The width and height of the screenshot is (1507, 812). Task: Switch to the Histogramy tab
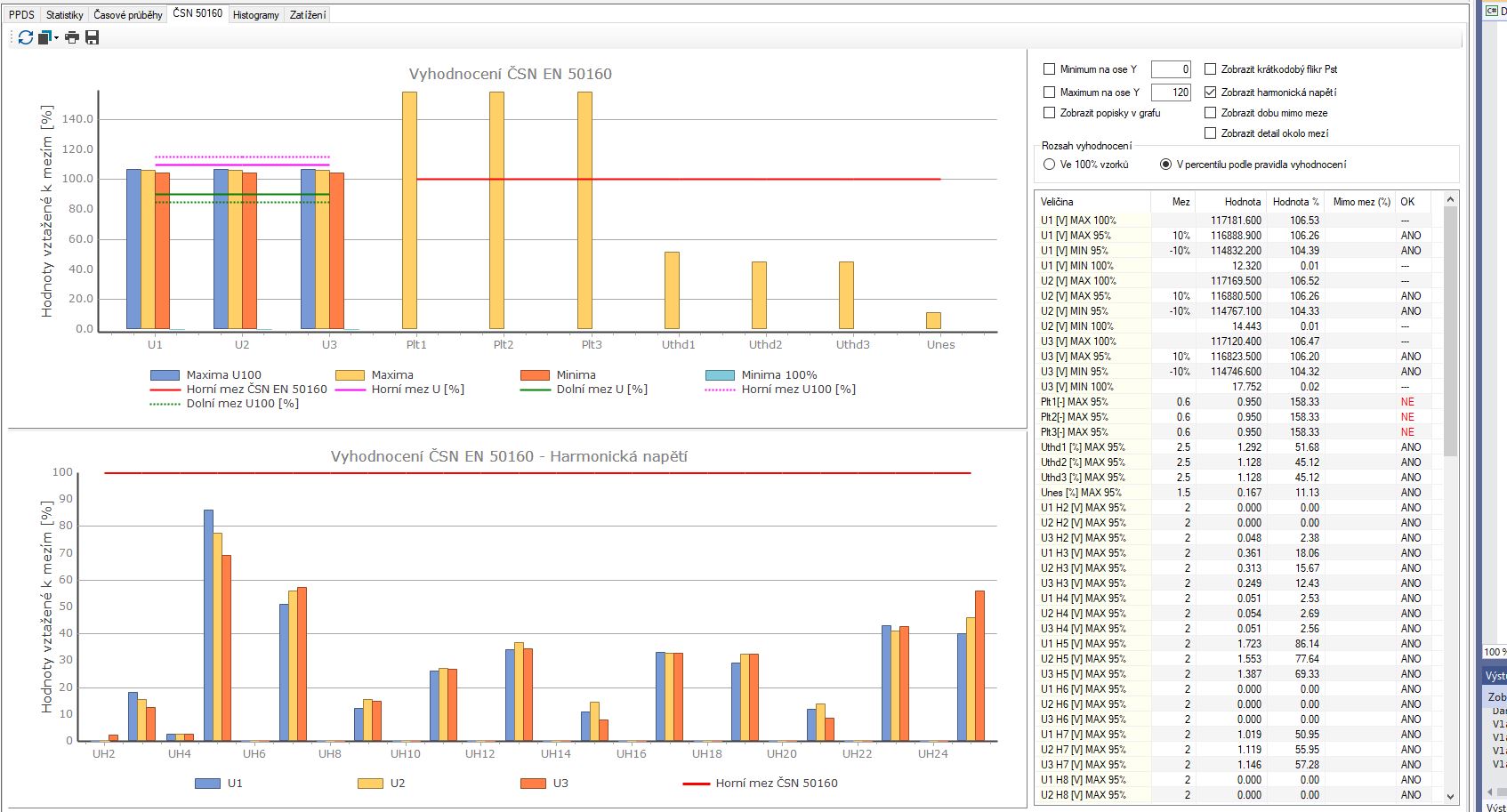coord(255,15)
